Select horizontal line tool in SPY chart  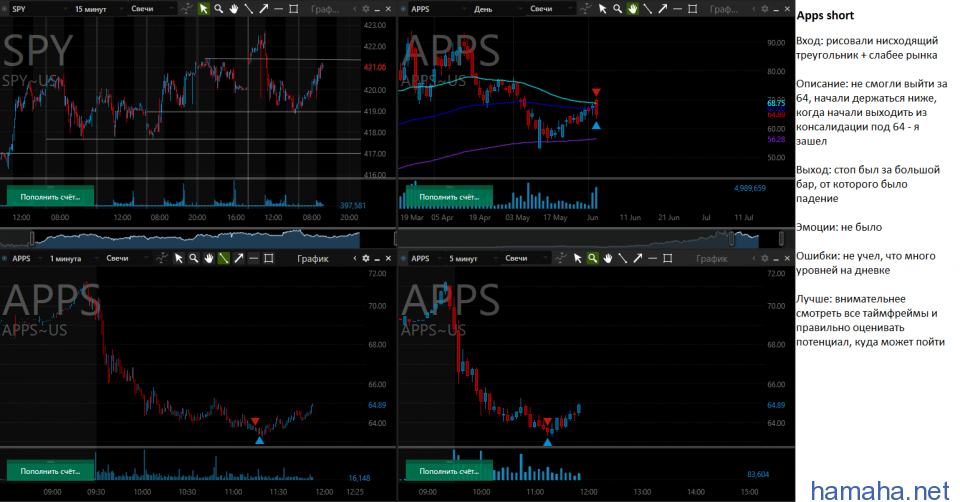[x=279, y=9]
